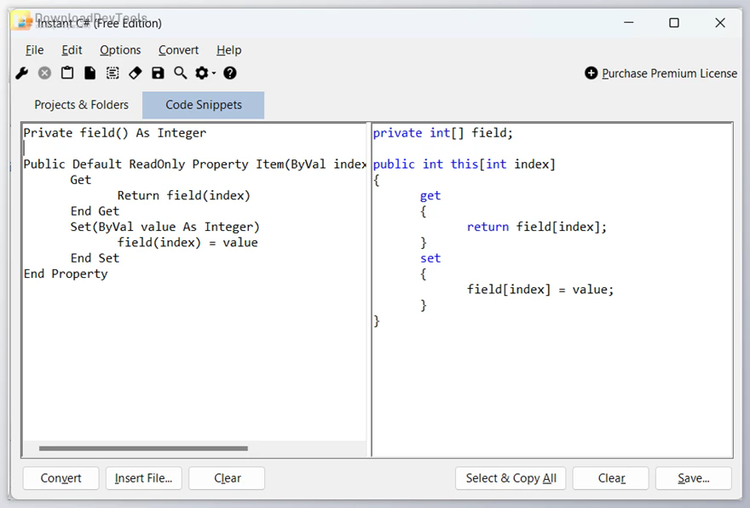
Task: Open the Edit menu
Action: (72, 50)
